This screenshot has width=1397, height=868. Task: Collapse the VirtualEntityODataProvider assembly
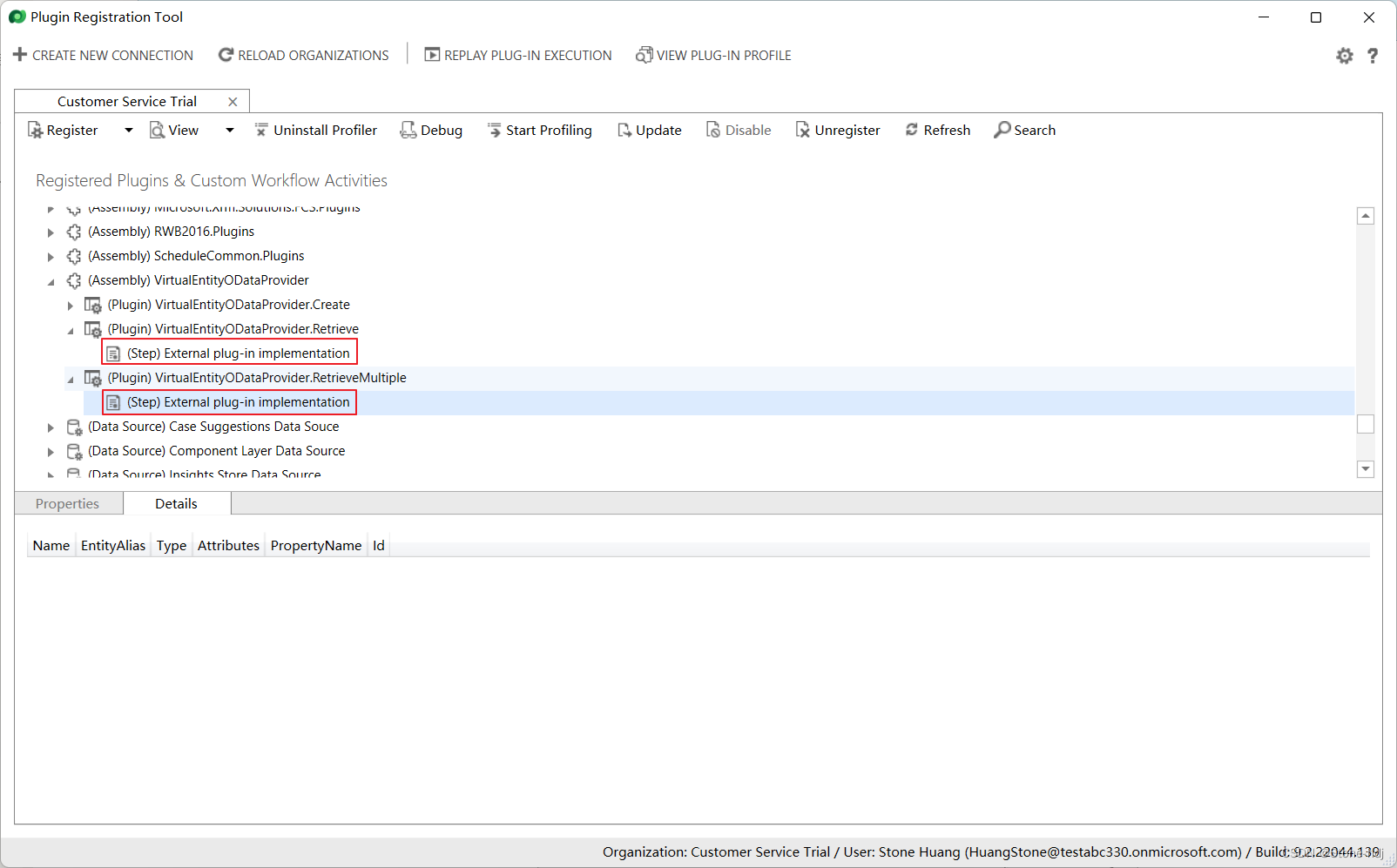pos(51,280)
